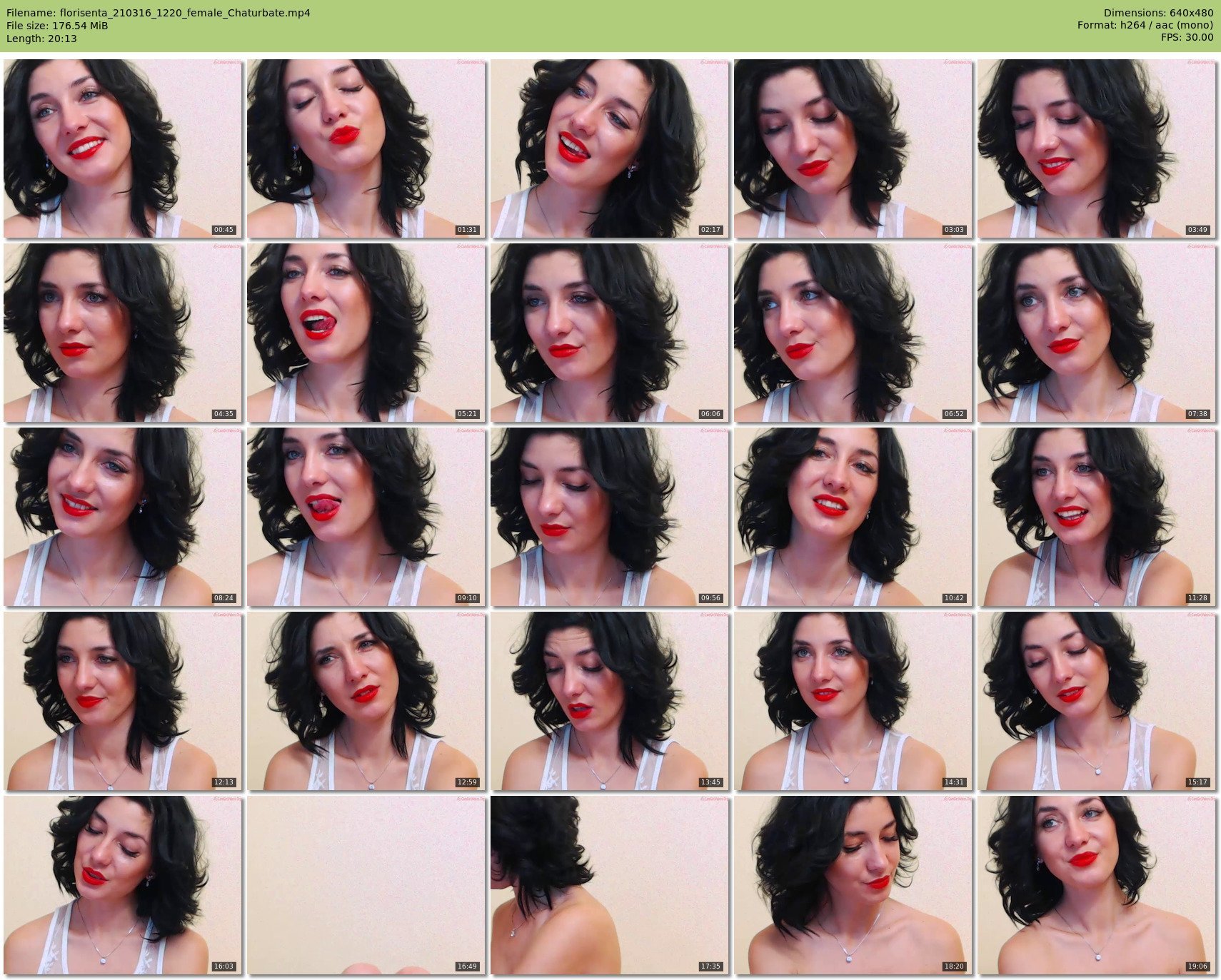
Task: Open the thumbnail marked 10:42
Action: 853,517
